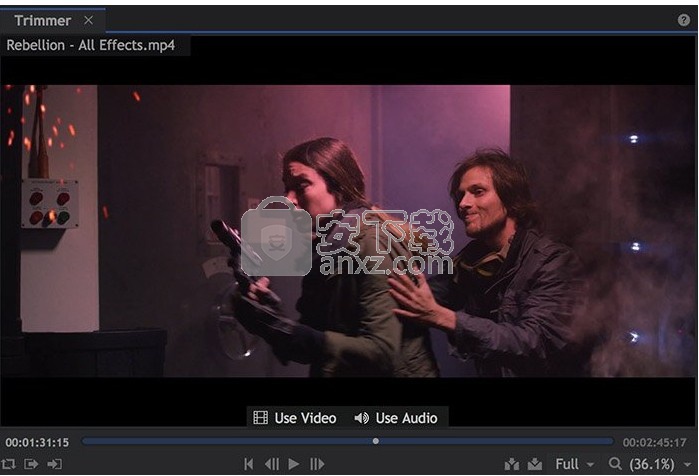Click the Rebellion - All Effects.mp4 label
The height and width of the screenshot is (476, 699).
coord(90,45)
